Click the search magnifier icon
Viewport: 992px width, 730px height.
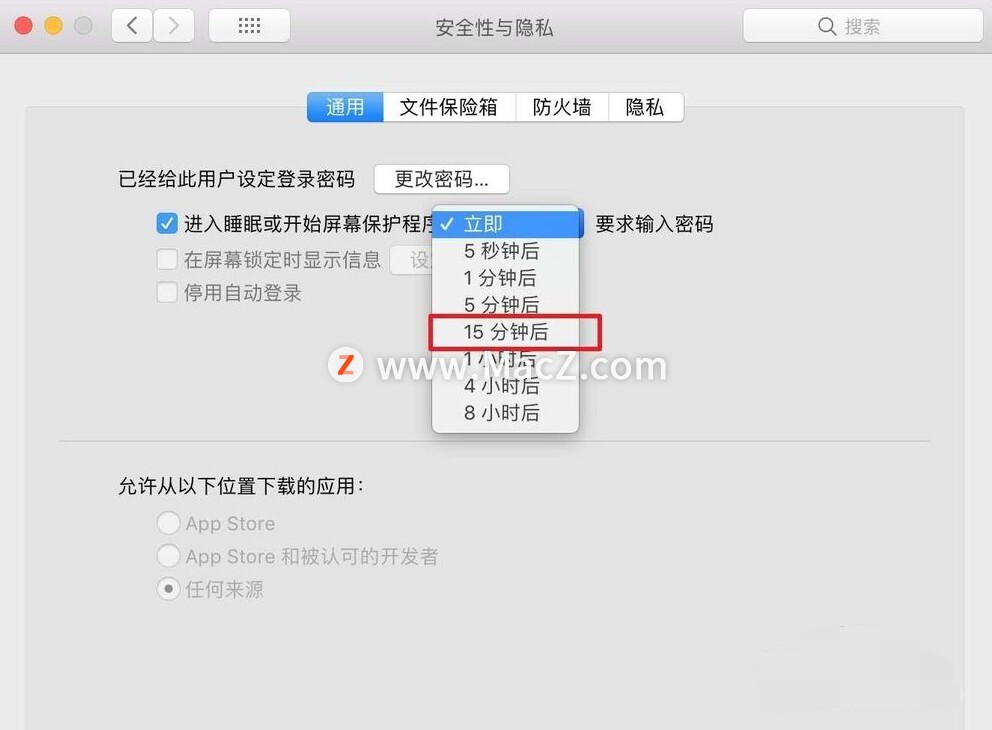coord(827,26)
